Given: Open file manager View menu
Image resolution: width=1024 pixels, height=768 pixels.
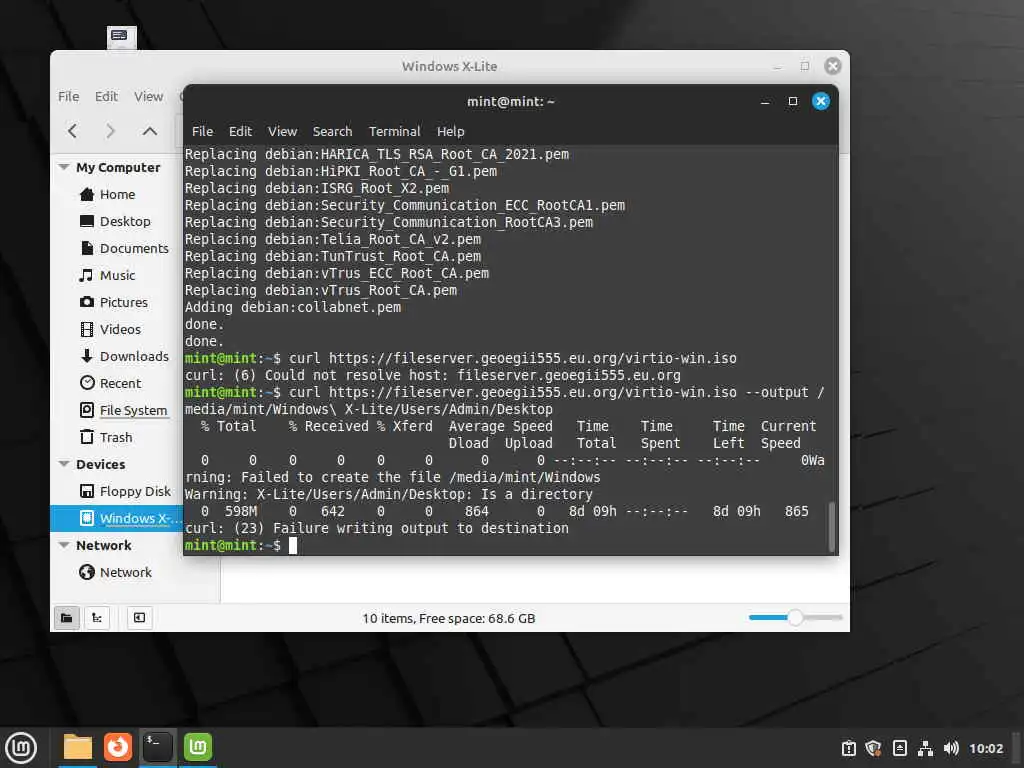Looking at the screenshot, I should click(x=148, y=97).
